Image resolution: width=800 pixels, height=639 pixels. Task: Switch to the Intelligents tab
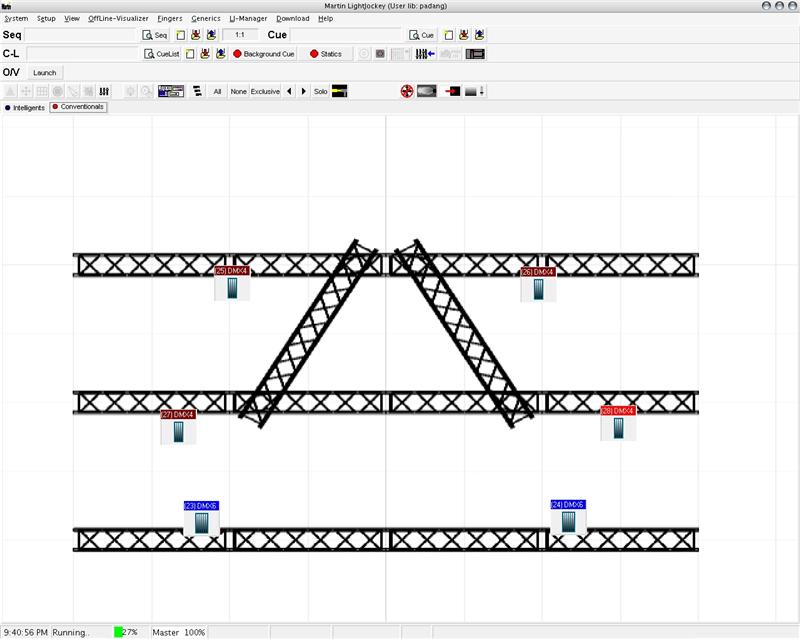(x=25, y=108)
